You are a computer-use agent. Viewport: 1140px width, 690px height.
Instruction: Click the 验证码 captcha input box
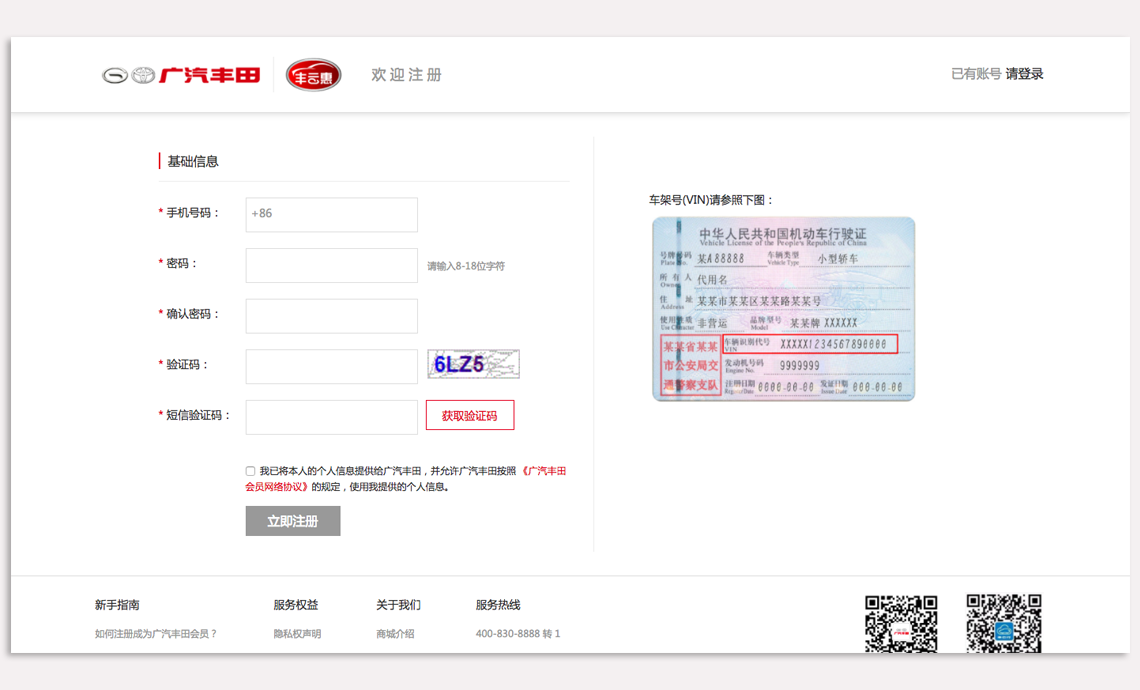(x=331, y=366)
